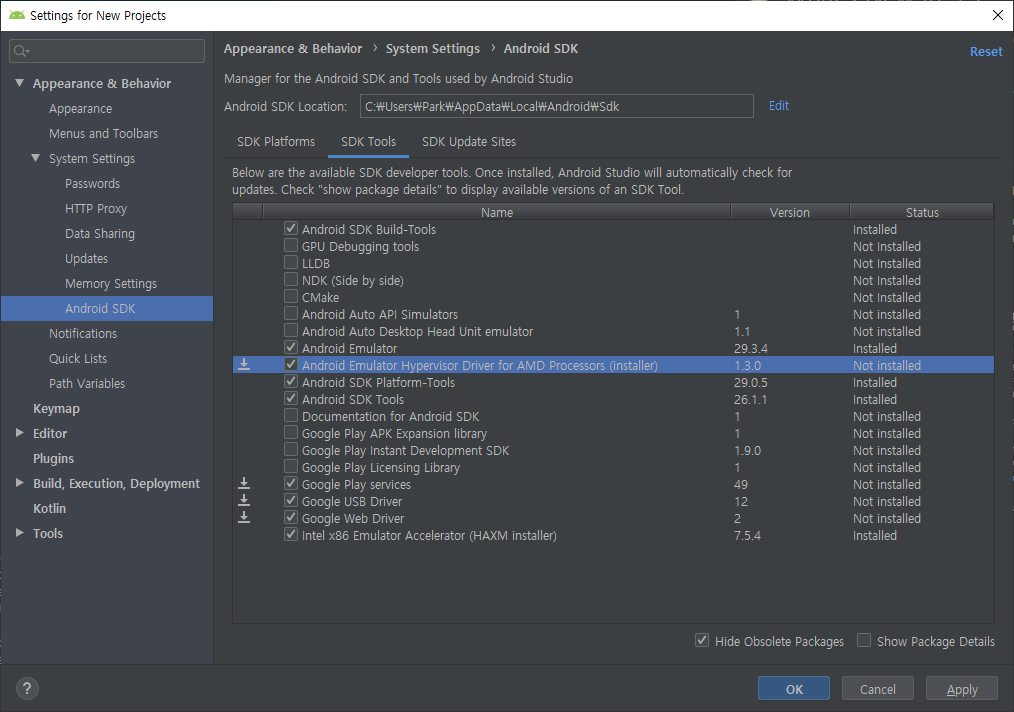Click the Android Studio icon in title bar
This screenshot has width=1014, height=712.
(17, 15)
